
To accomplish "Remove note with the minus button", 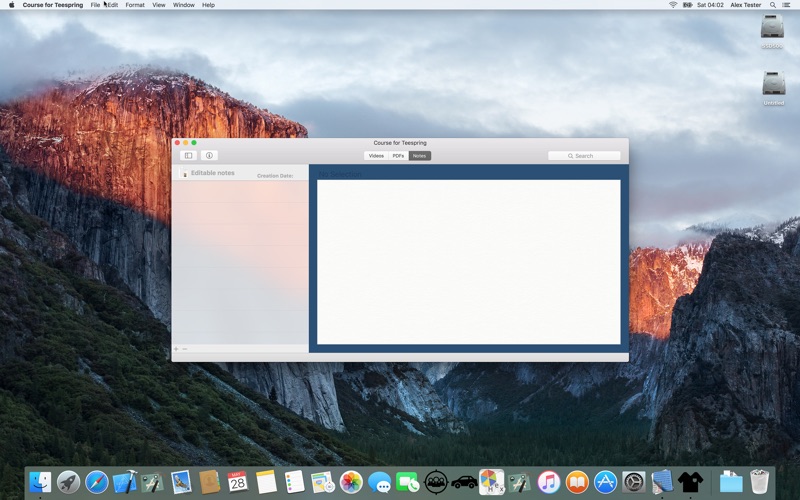I will tap(185, 349).
